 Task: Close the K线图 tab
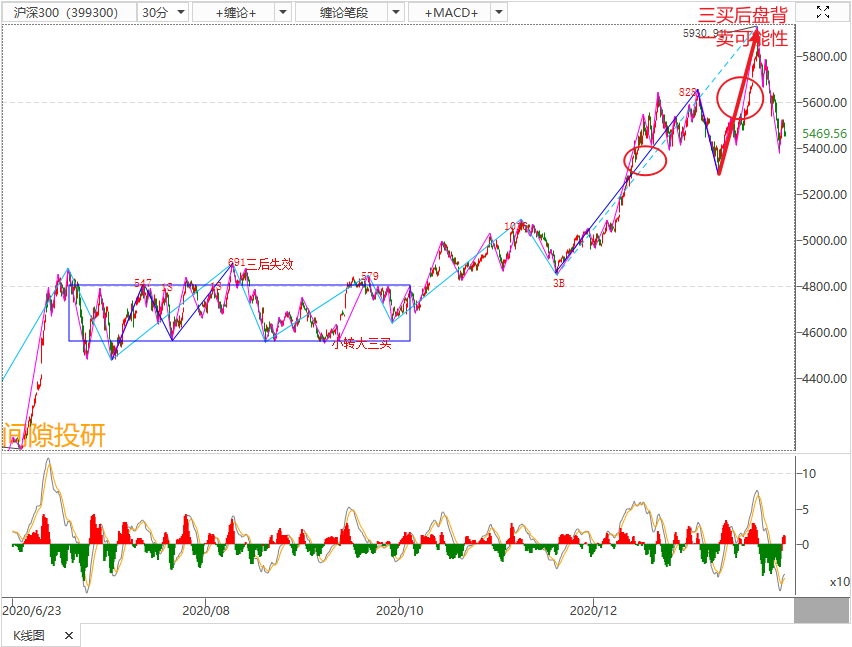pos(68,636)
